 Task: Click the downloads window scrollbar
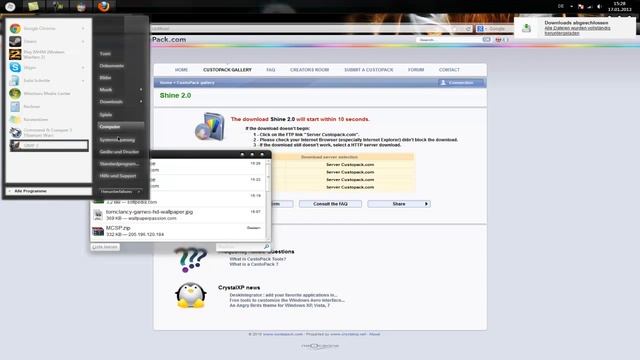(x=268, y=200)
